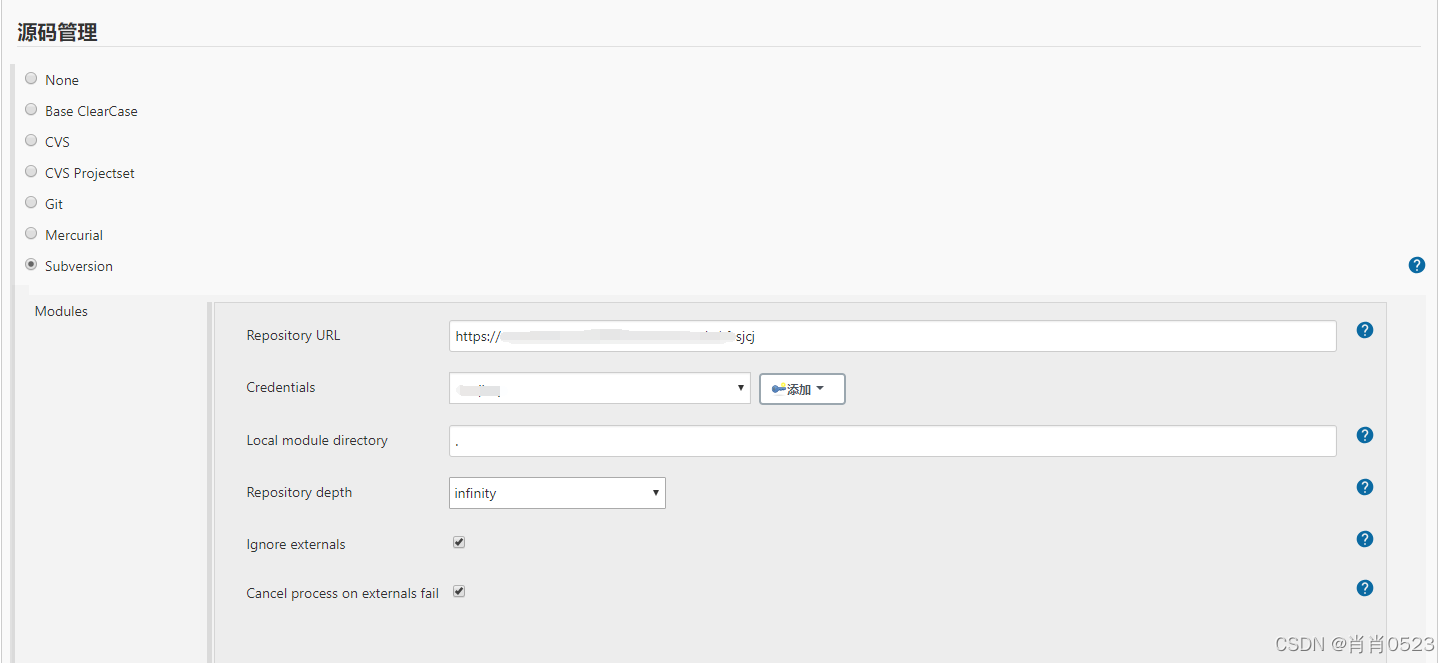Click the Local module directory label
The image size is (1450, 663).
tap(317, 440)
